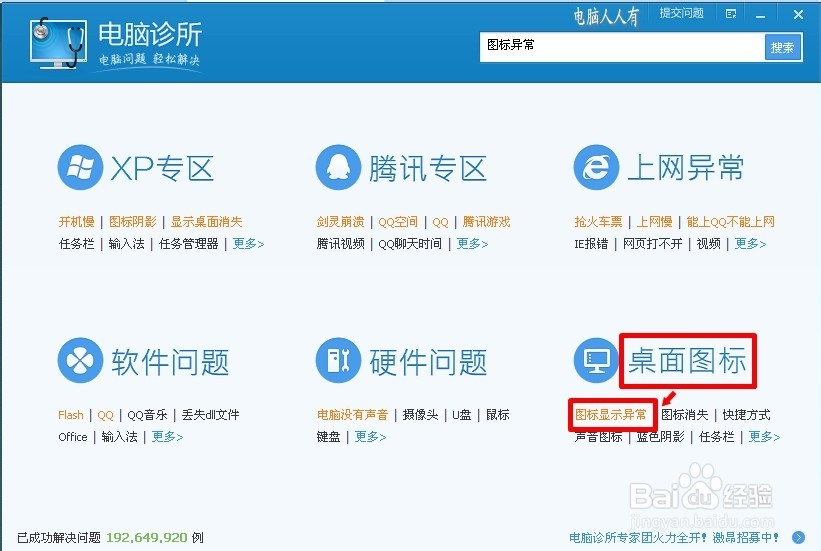Image resolution: width=821 pixels, height=551 pixels.
Task: Open the 腾讯专区 penguin icon
Action: coord(338,168)
